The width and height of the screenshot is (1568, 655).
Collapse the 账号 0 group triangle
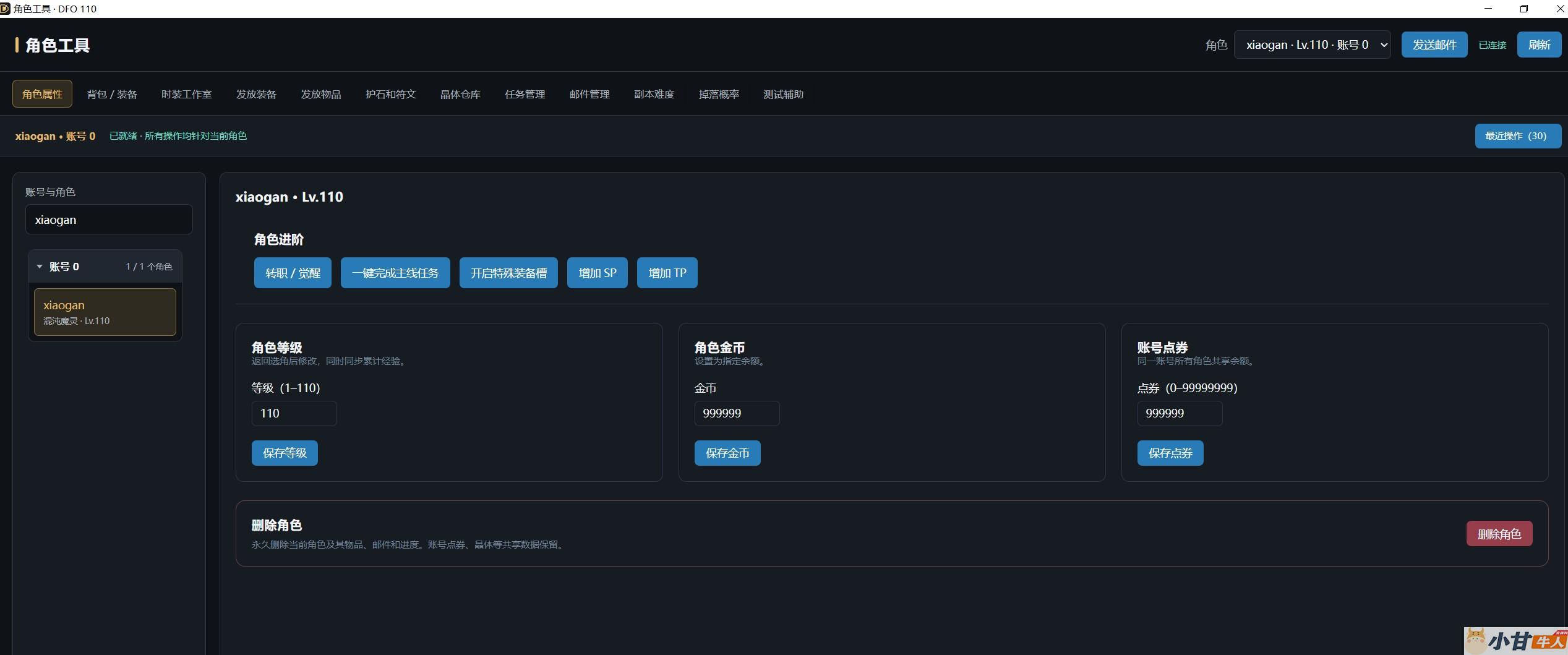40,267
